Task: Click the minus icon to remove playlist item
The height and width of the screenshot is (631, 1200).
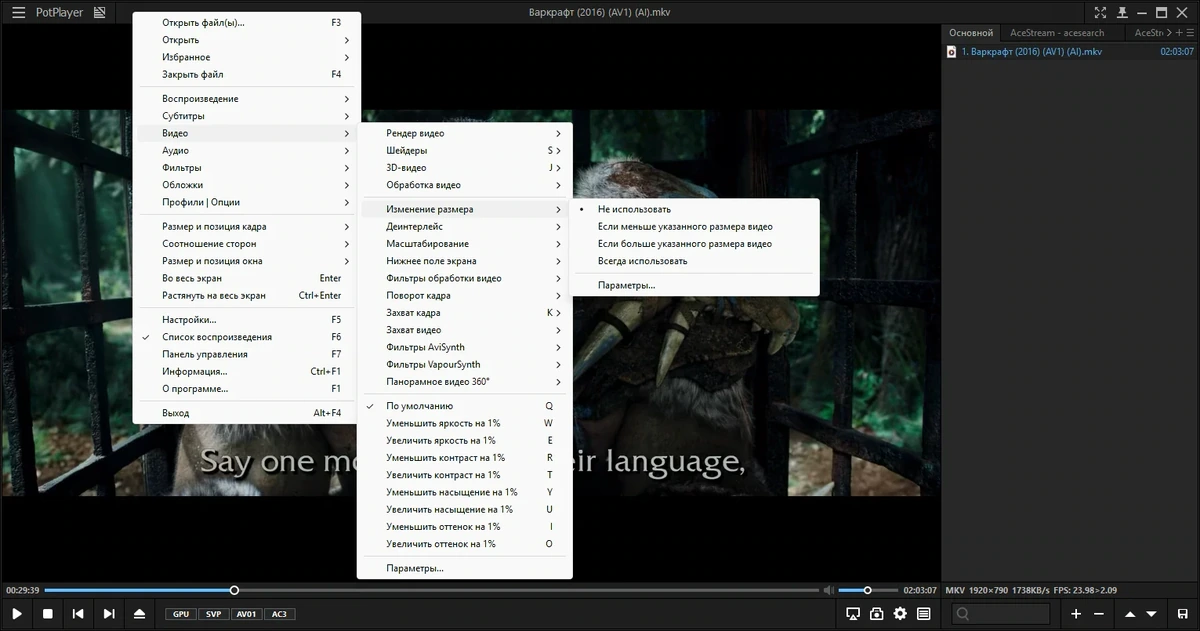Action: point(1098,613)
